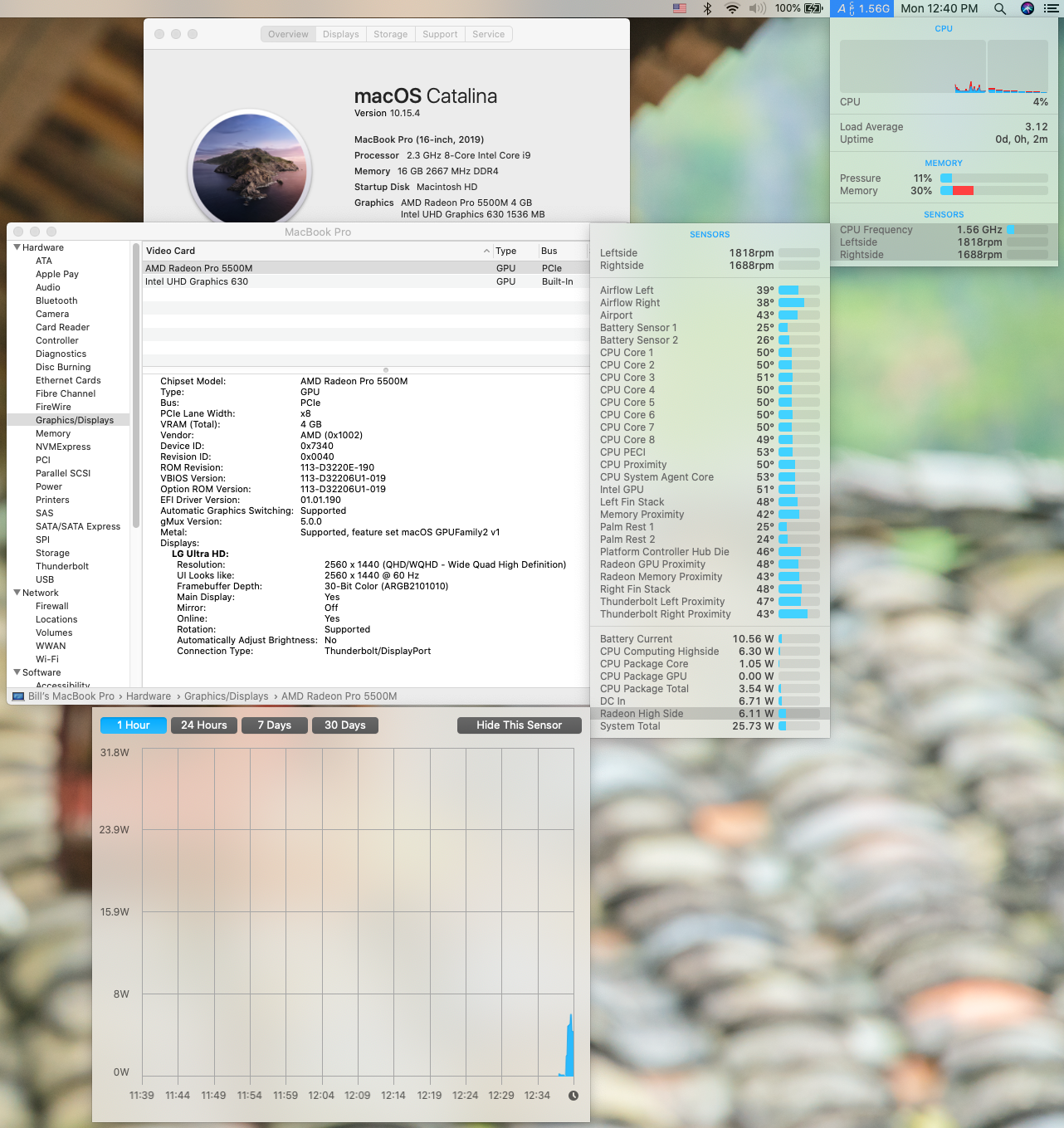
Task: Open the Notification Center list icon
Action: pos(1051,8)
